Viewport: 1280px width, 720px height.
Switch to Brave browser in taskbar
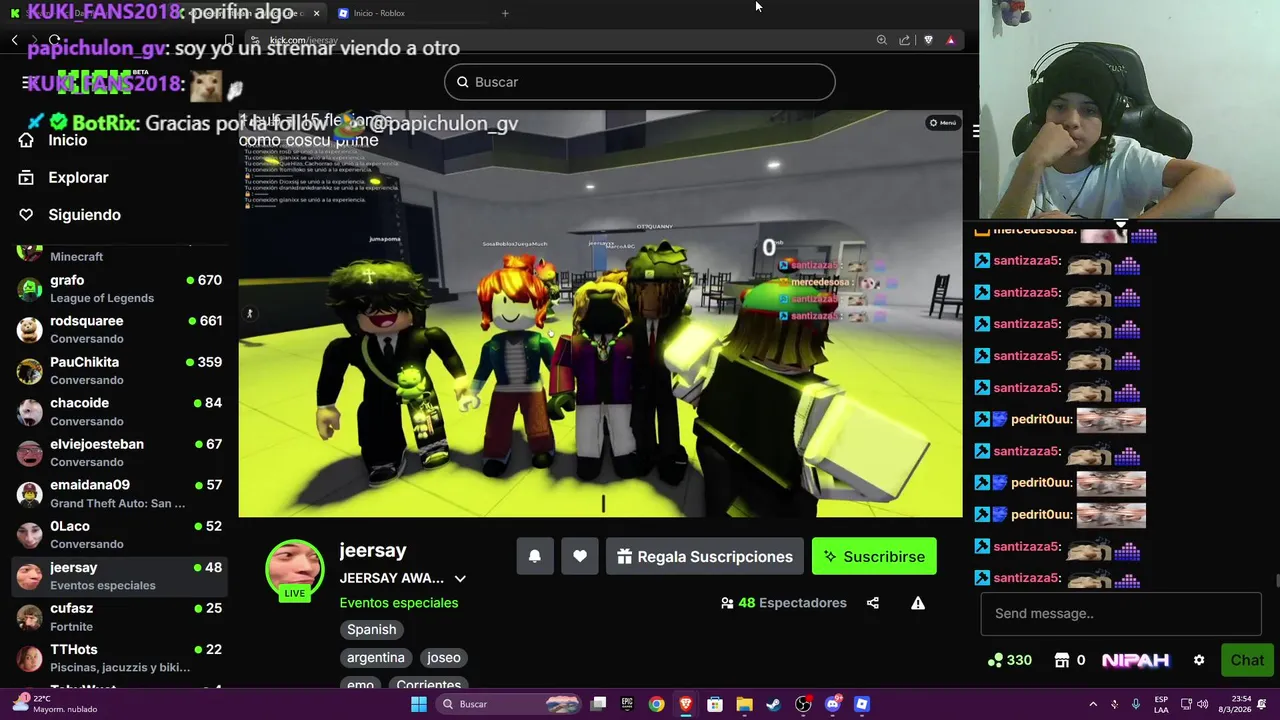pyautogui.click(x=685, y=704)
